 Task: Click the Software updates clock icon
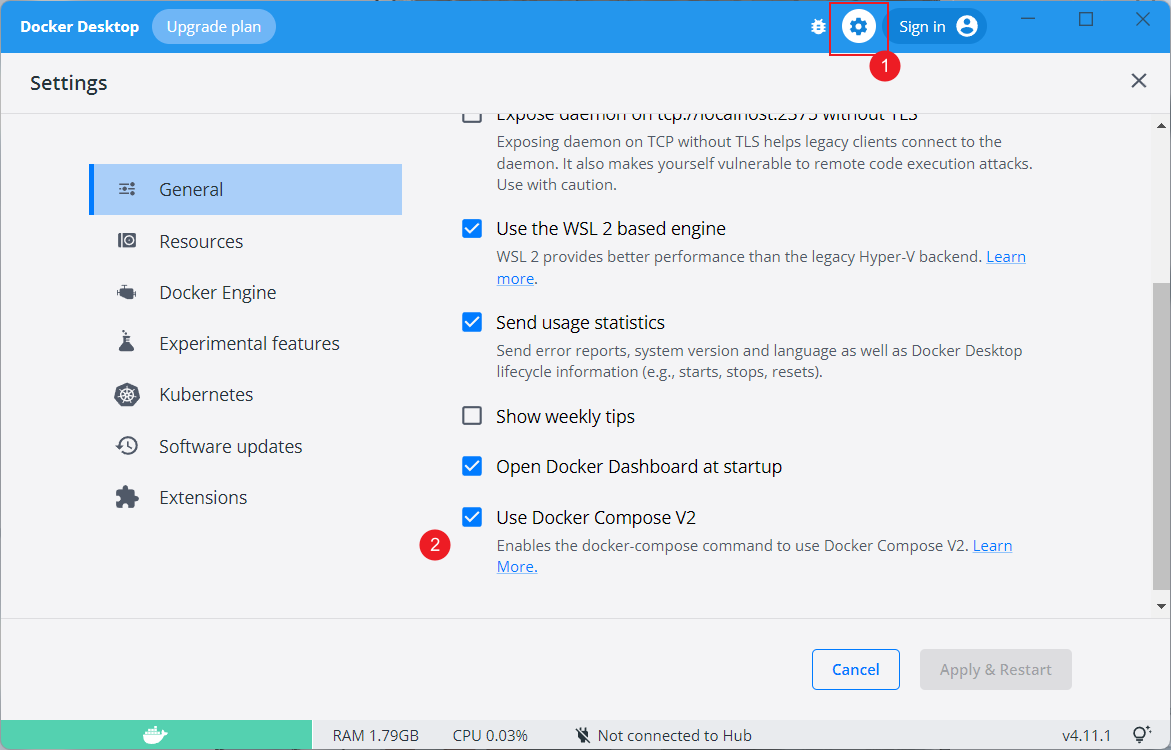pos(127,446)
